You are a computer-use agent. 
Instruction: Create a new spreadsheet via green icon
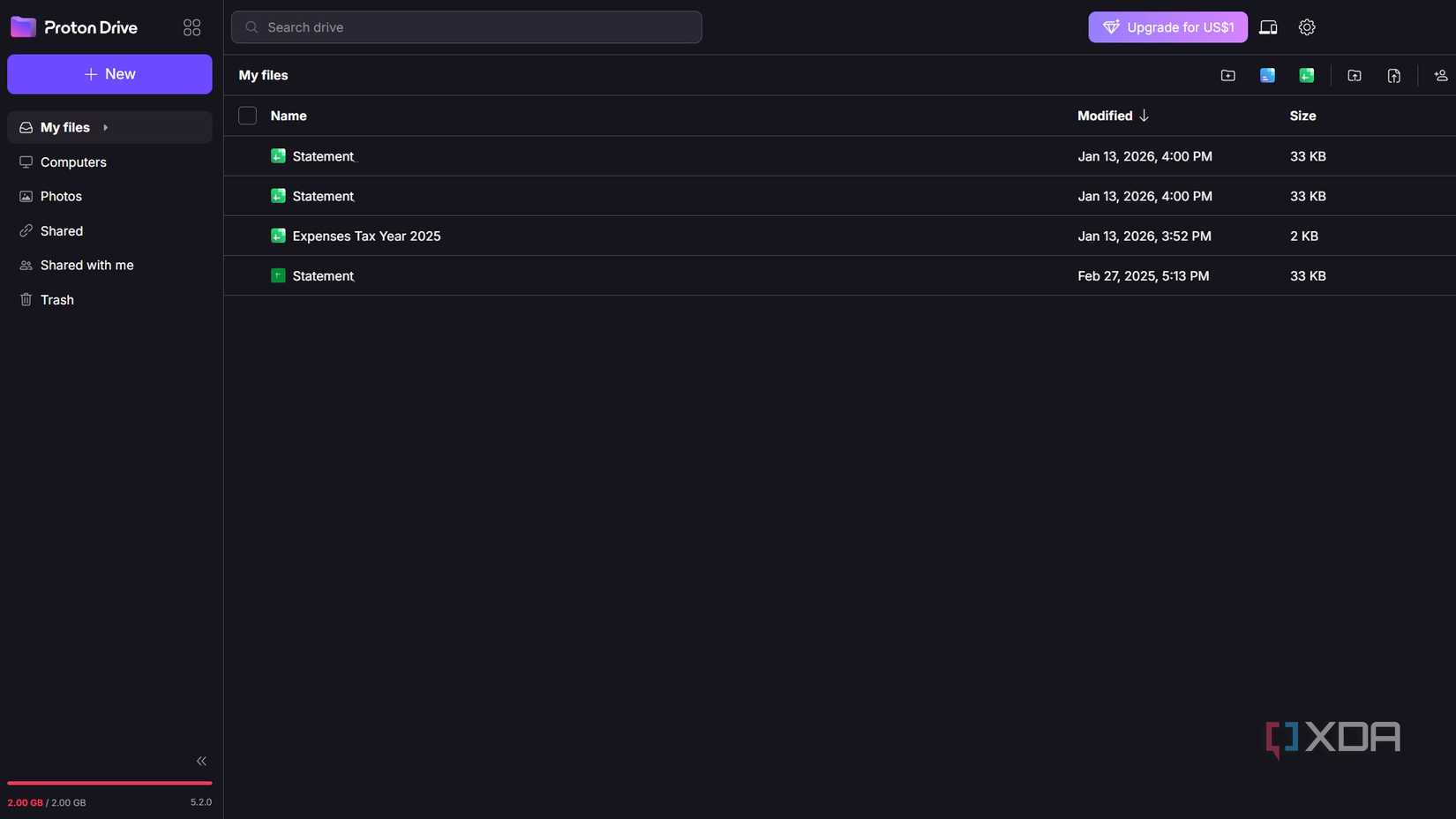(1306, 76)
